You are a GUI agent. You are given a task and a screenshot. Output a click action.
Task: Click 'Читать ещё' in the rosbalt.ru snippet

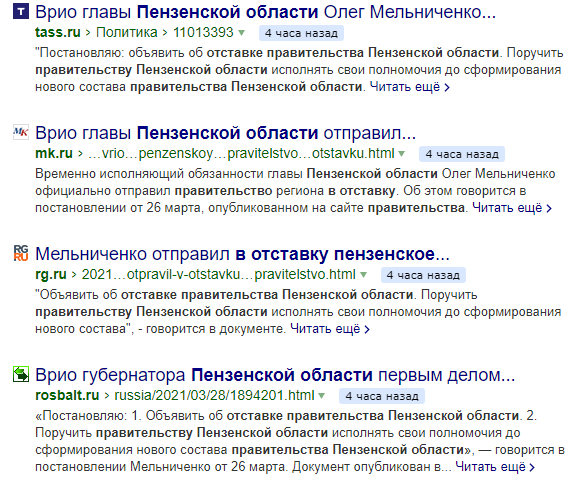495,467
